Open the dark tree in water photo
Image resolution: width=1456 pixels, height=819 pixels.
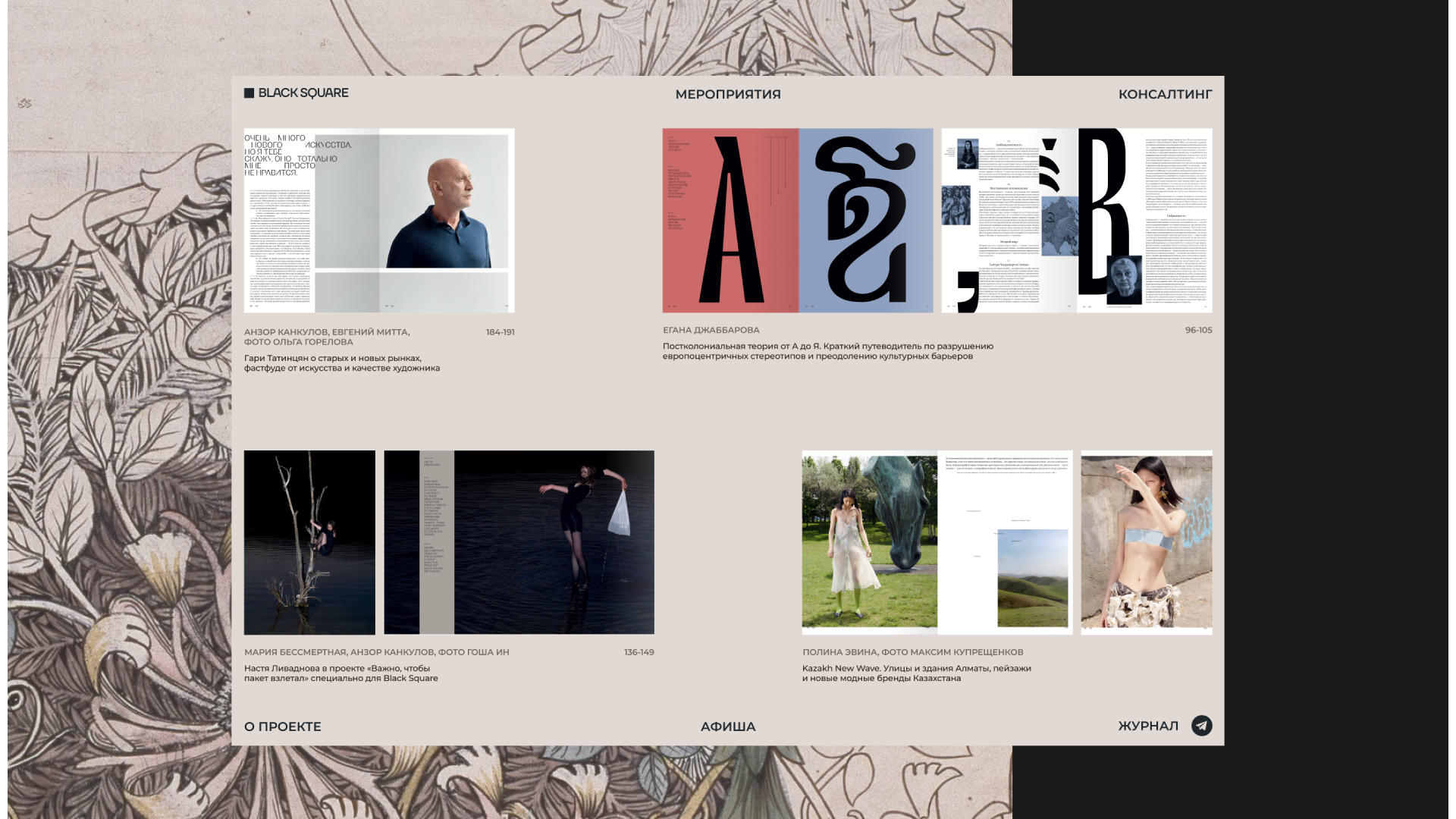pyautogui.click(x=309, y=542)
